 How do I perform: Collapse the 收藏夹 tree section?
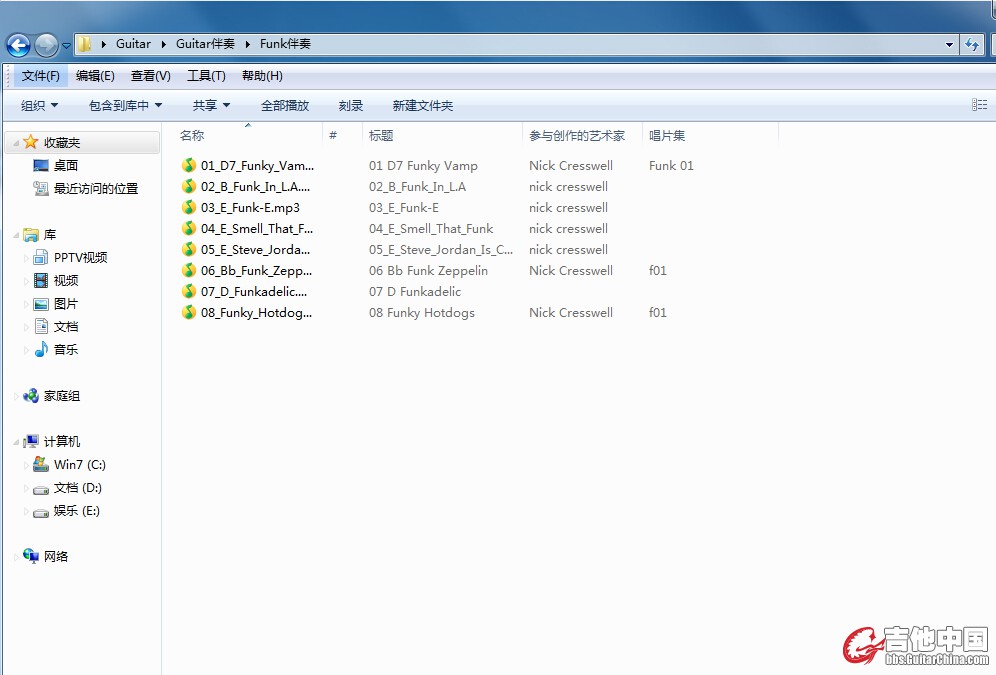pos(16,144)
